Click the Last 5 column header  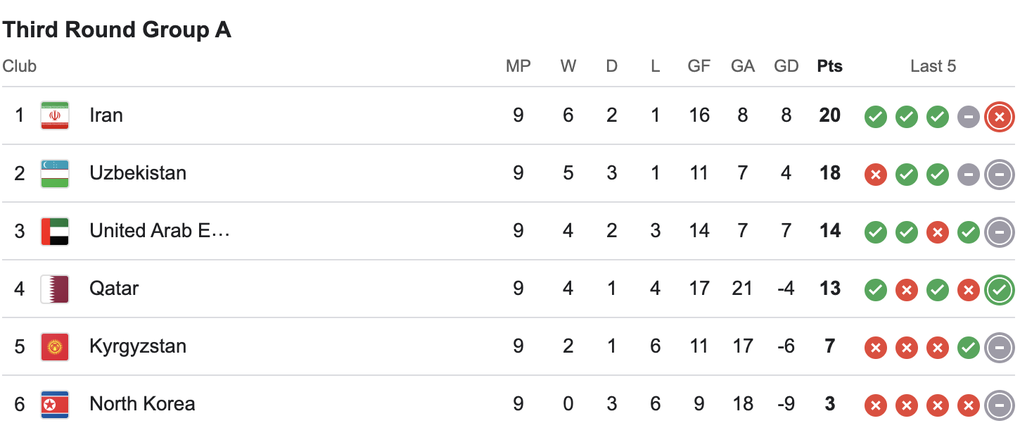coord(933,66)
